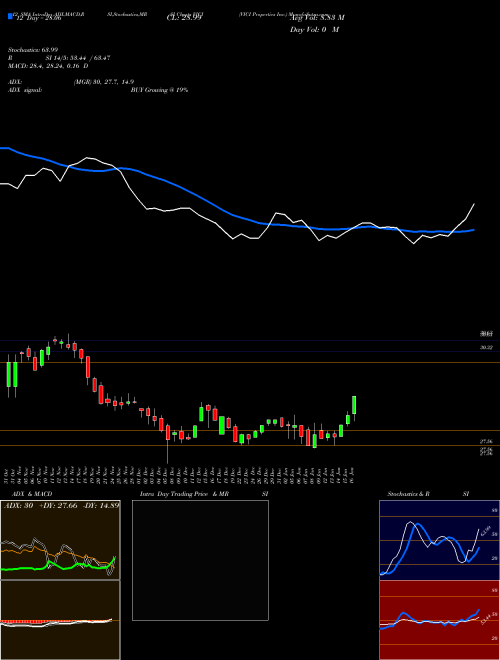Click the ADX & MACD panel title
Image resolution: width=500 pixels, height=660 pixels.
pos(32,494)
